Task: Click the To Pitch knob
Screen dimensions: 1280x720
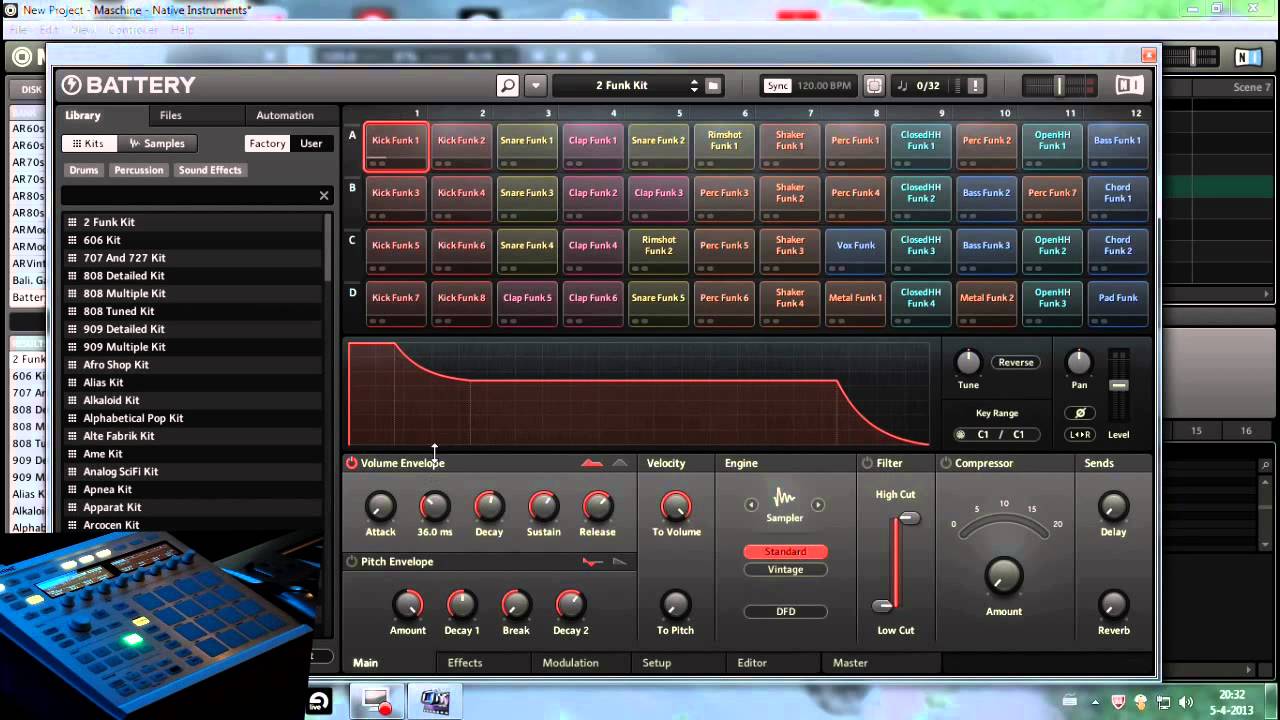Action: coord(675,604)
